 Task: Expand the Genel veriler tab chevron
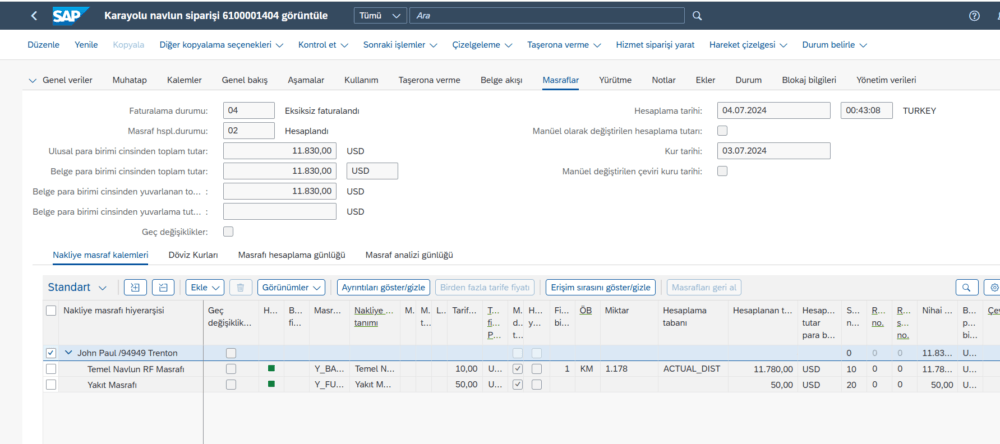pyautogui.click(x=33, y=80)
